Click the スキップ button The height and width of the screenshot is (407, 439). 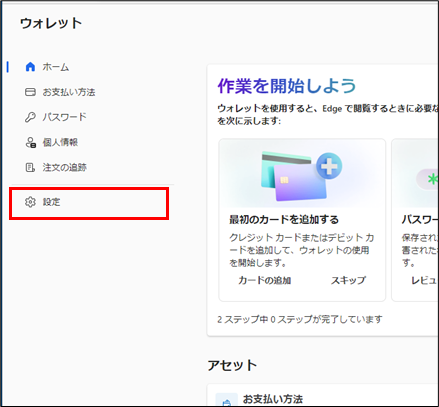348,280
